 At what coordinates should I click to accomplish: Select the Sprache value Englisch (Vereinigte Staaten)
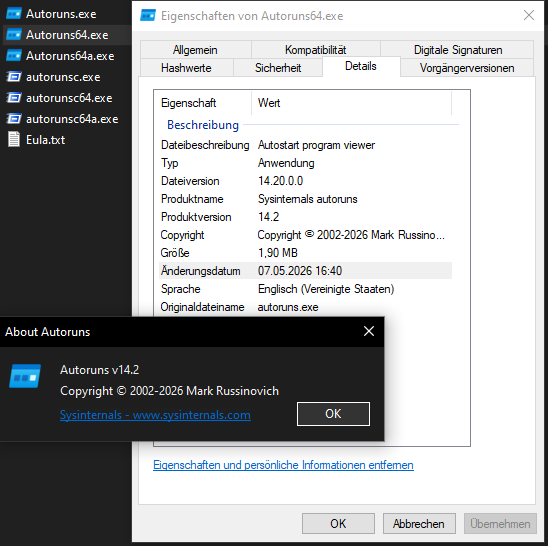[x=326, y=289]
